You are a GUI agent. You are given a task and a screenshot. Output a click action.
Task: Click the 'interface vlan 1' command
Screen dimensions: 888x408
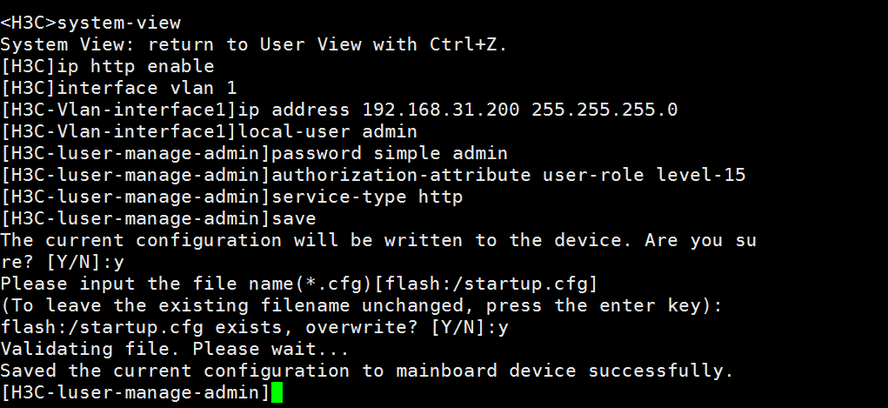(147, 88)
